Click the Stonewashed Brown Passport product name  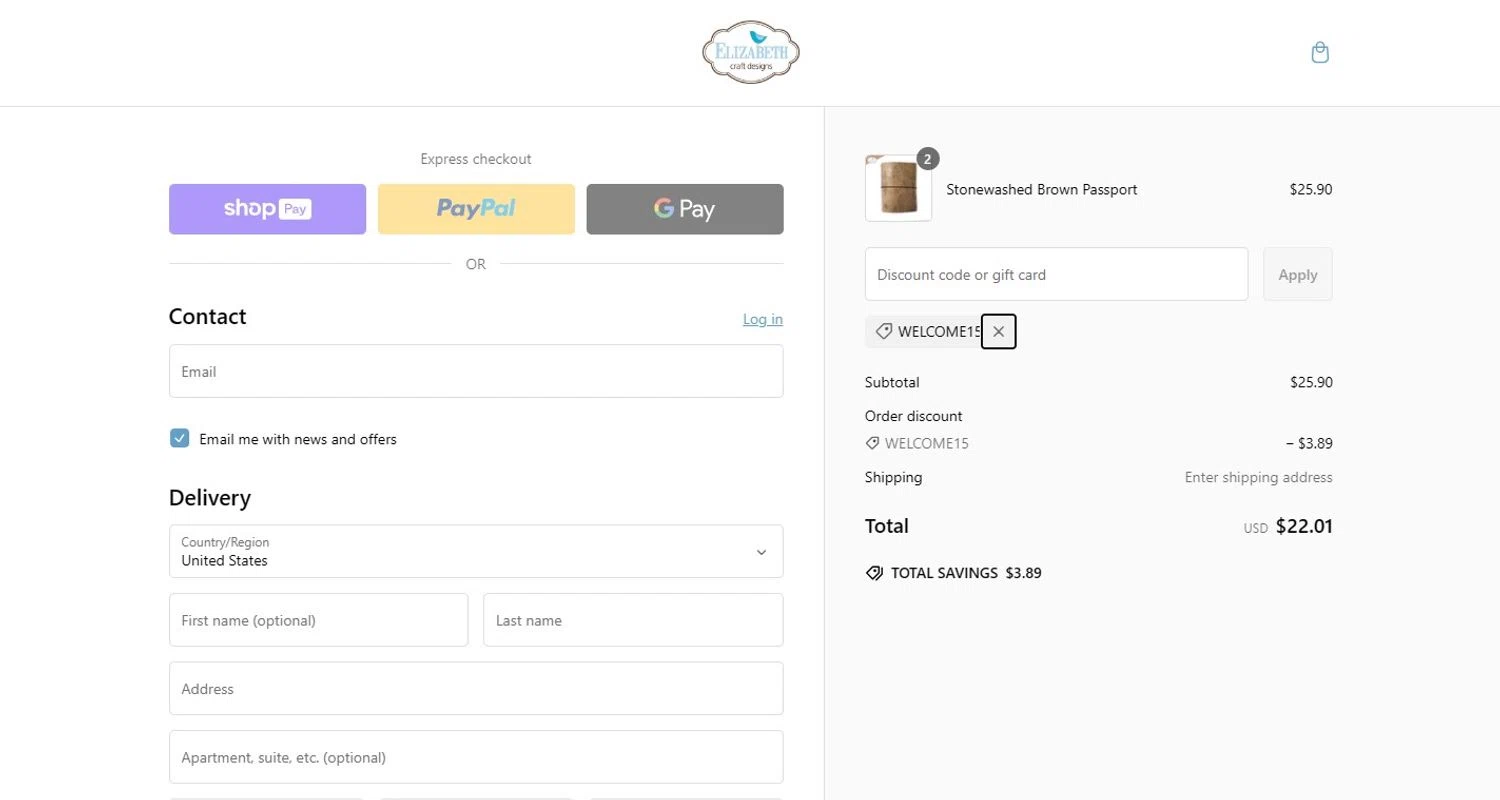tap(1042, 189)
